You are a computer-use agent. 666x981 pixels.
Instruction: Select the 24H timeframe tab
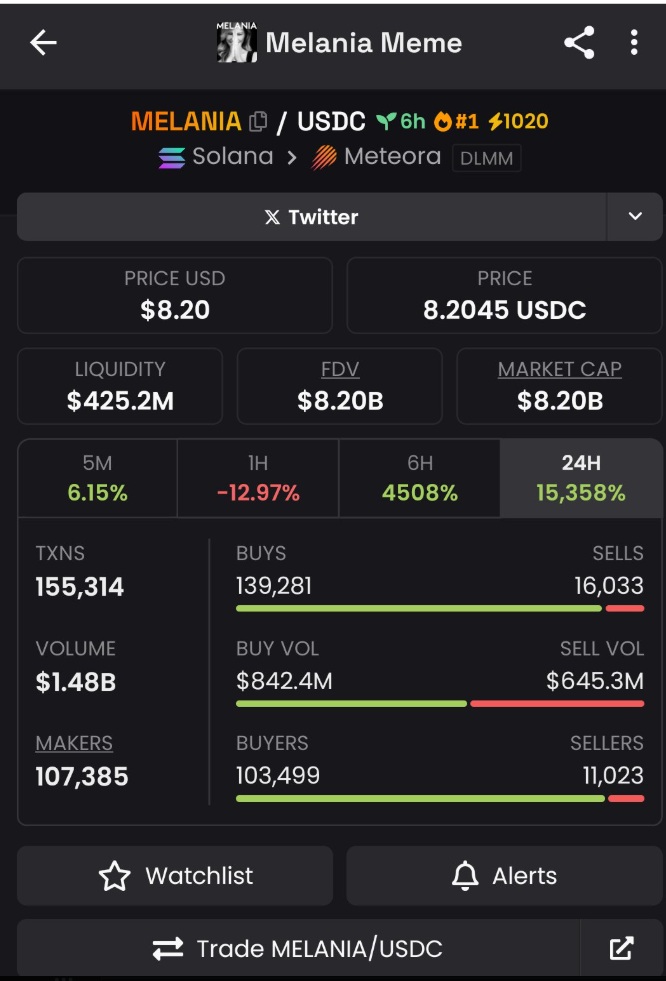coord(581,478)
